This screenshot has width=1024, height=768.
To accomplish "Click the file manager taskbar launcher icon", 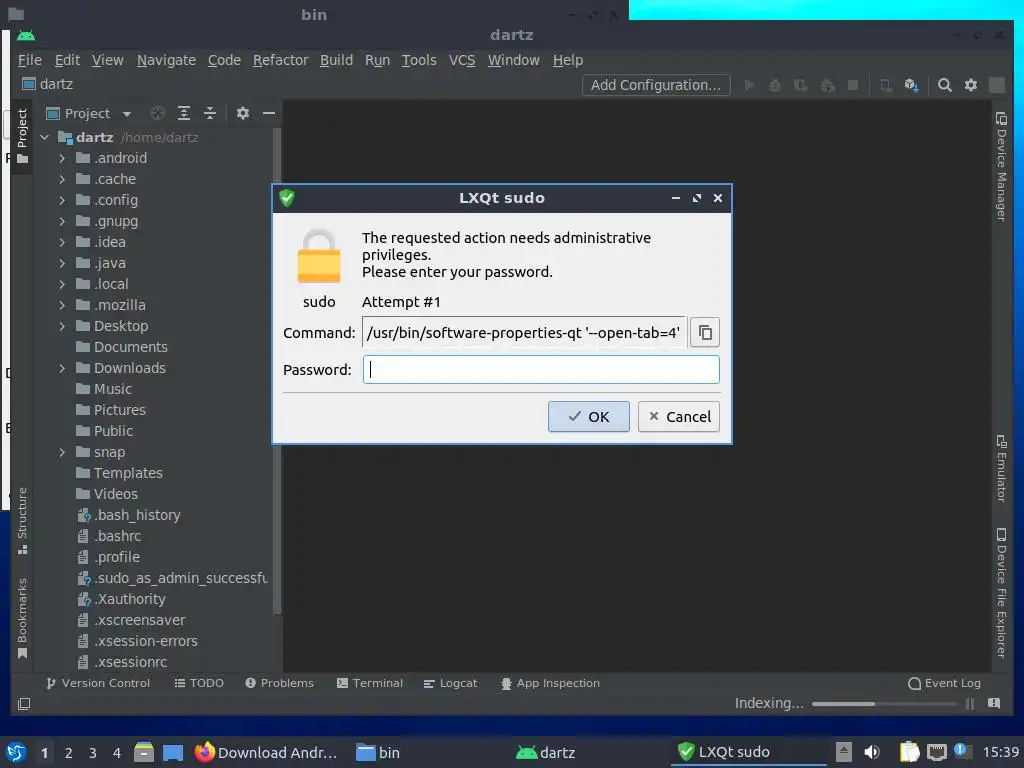I will tap(144, 752).
